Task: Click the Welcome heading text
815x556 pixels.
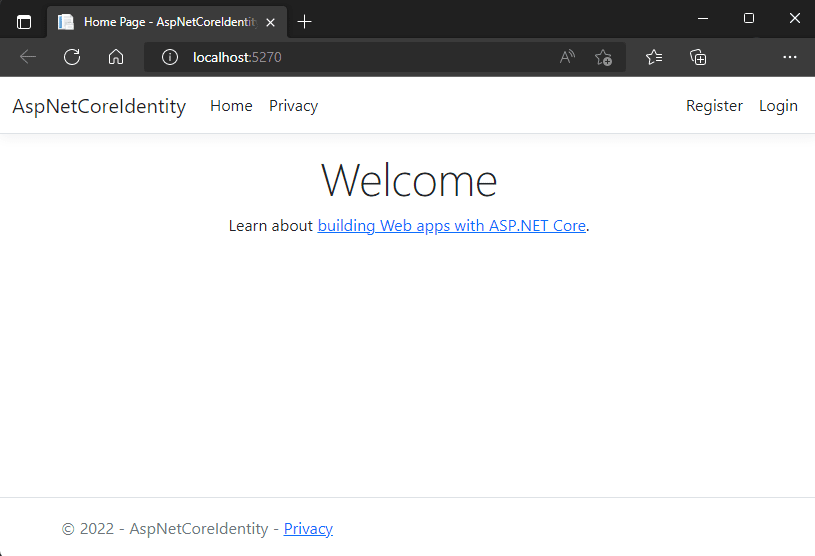Action: point(409,180)
